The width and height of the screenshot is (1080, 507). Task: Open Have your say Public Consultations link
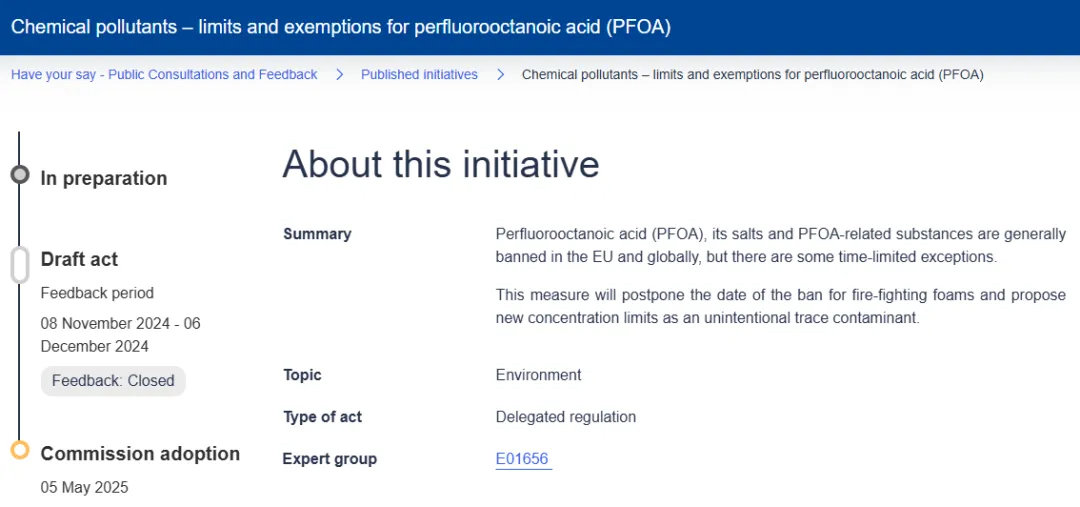tap(164, 75)
